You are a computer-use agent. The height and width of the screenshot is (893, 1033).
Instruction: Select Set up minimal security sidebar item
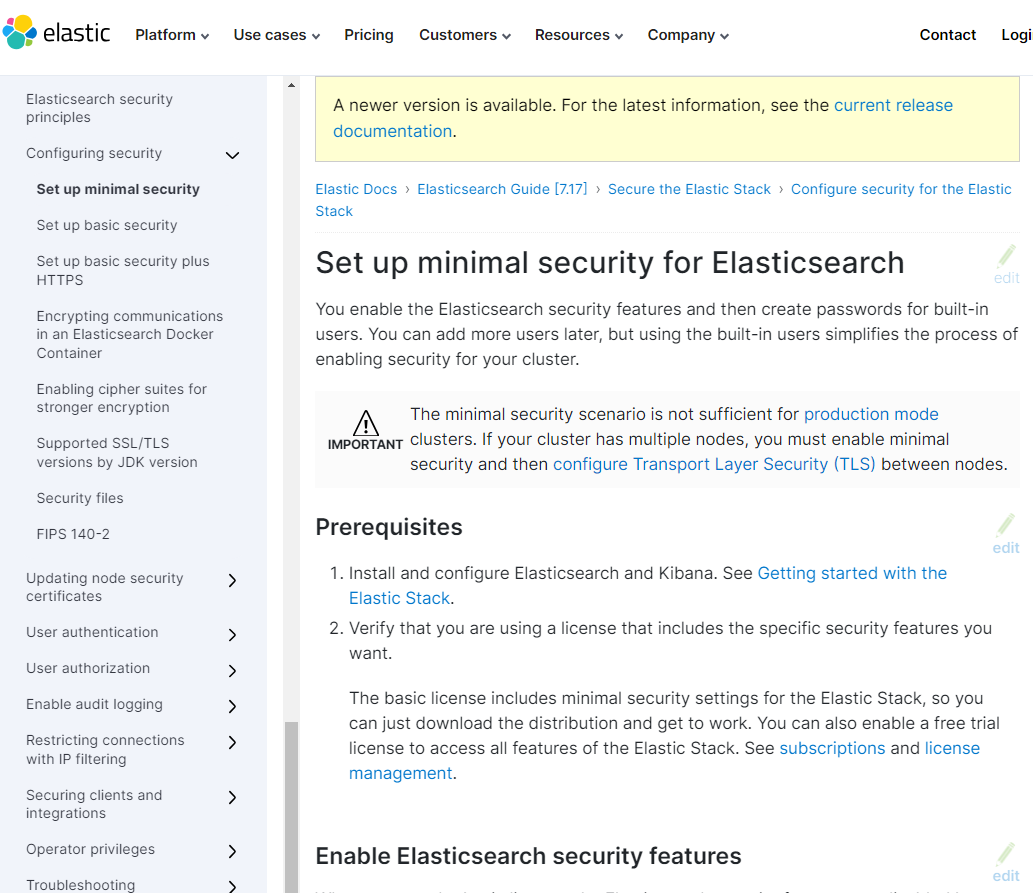(x=118, y=189)
